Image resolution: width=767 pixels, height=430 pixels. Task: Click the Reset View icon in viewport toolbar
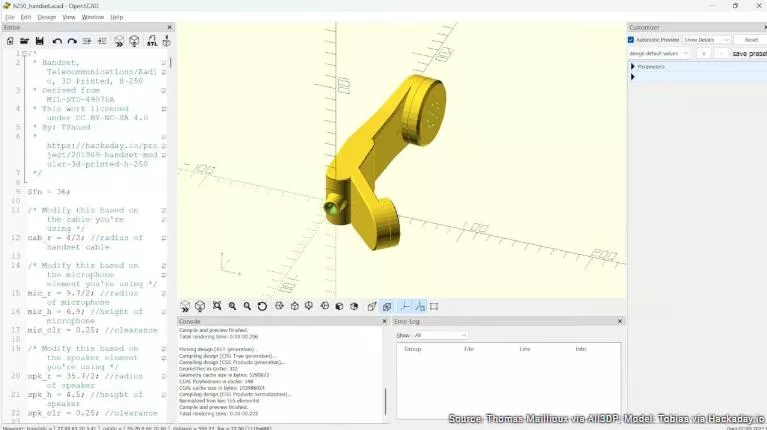click(262, 306)
